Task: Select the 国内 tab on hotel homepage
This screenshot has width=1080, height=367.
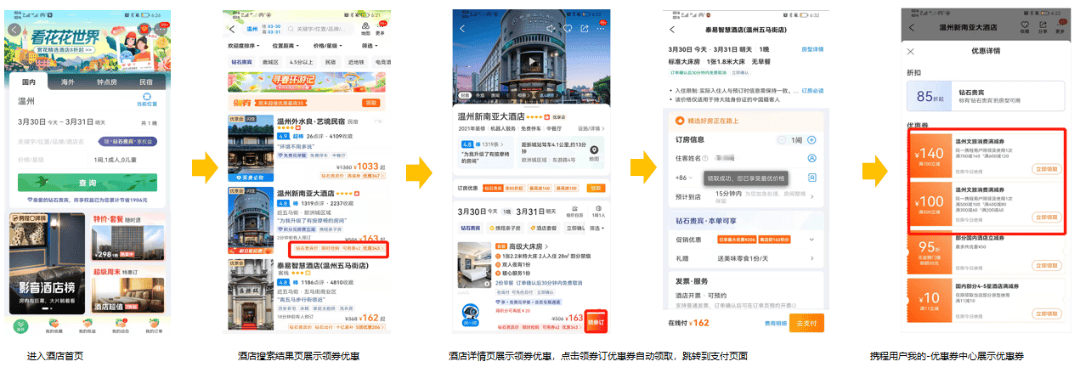Action: coord(28,82)
